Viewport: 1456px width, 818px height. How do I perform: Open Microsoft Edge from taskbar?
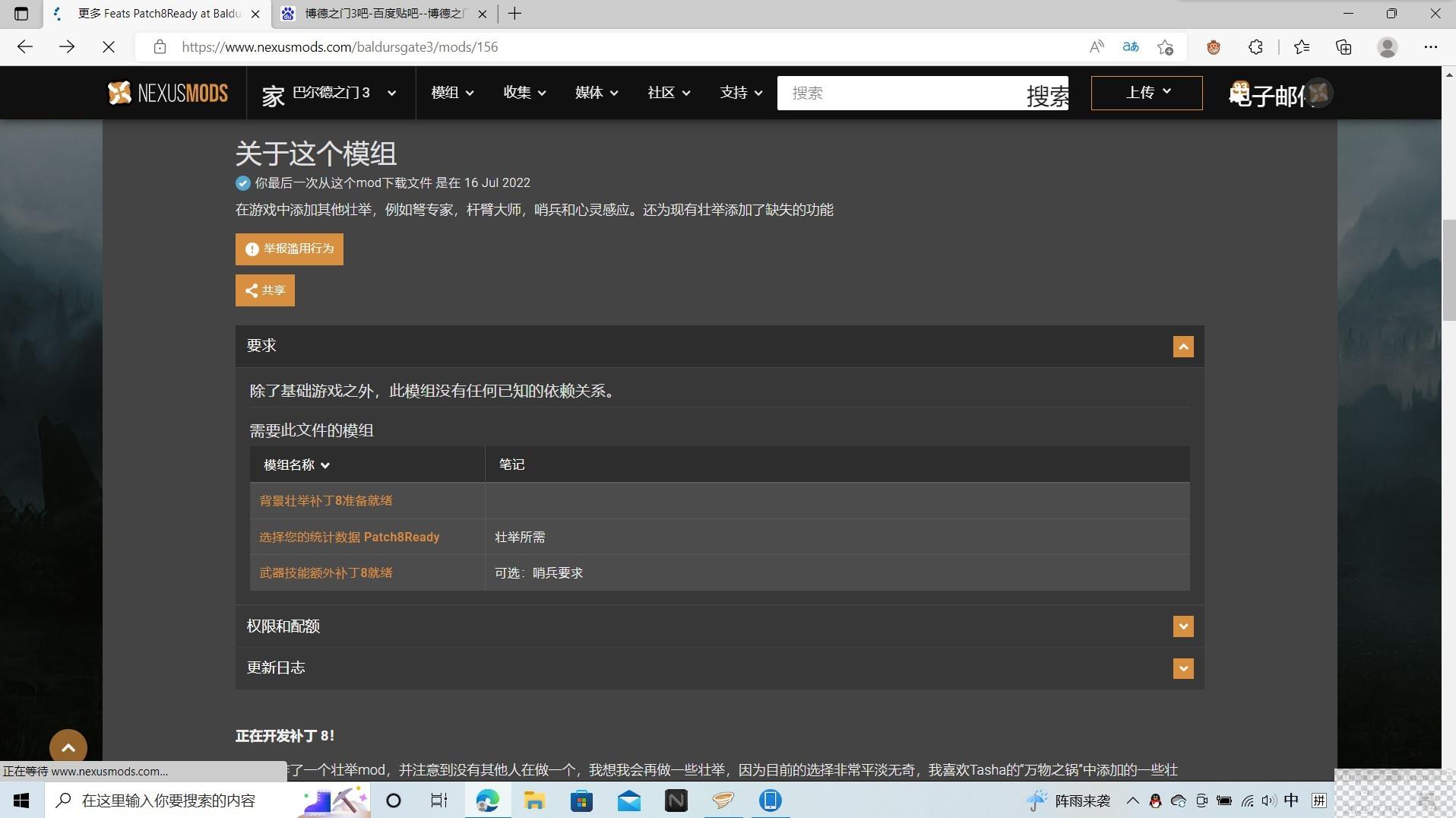point(487,801)
